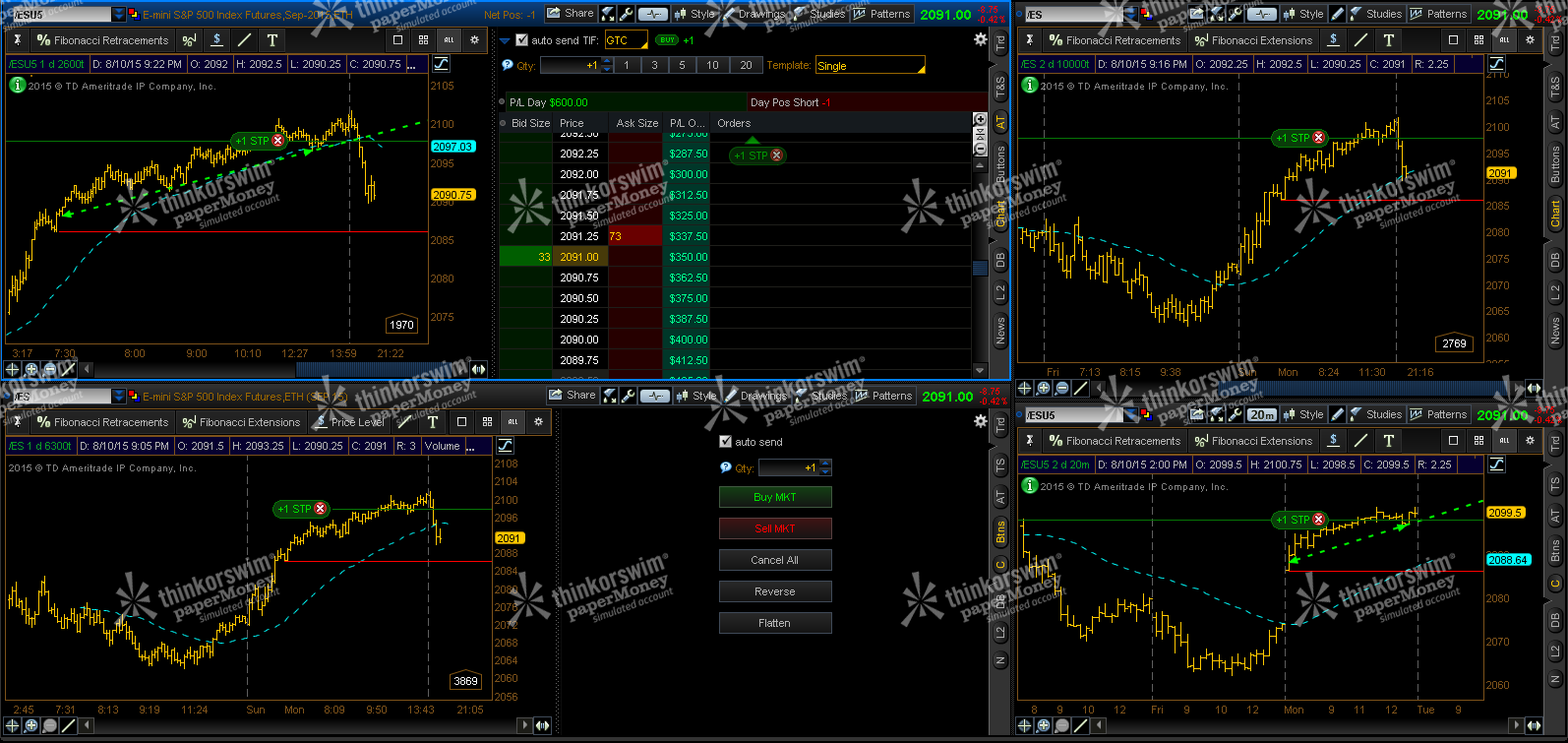Toggle ALL drawings button in bottom-left chart
Viewport: 1568px width, 743px height.
click(x=513, y=422)
